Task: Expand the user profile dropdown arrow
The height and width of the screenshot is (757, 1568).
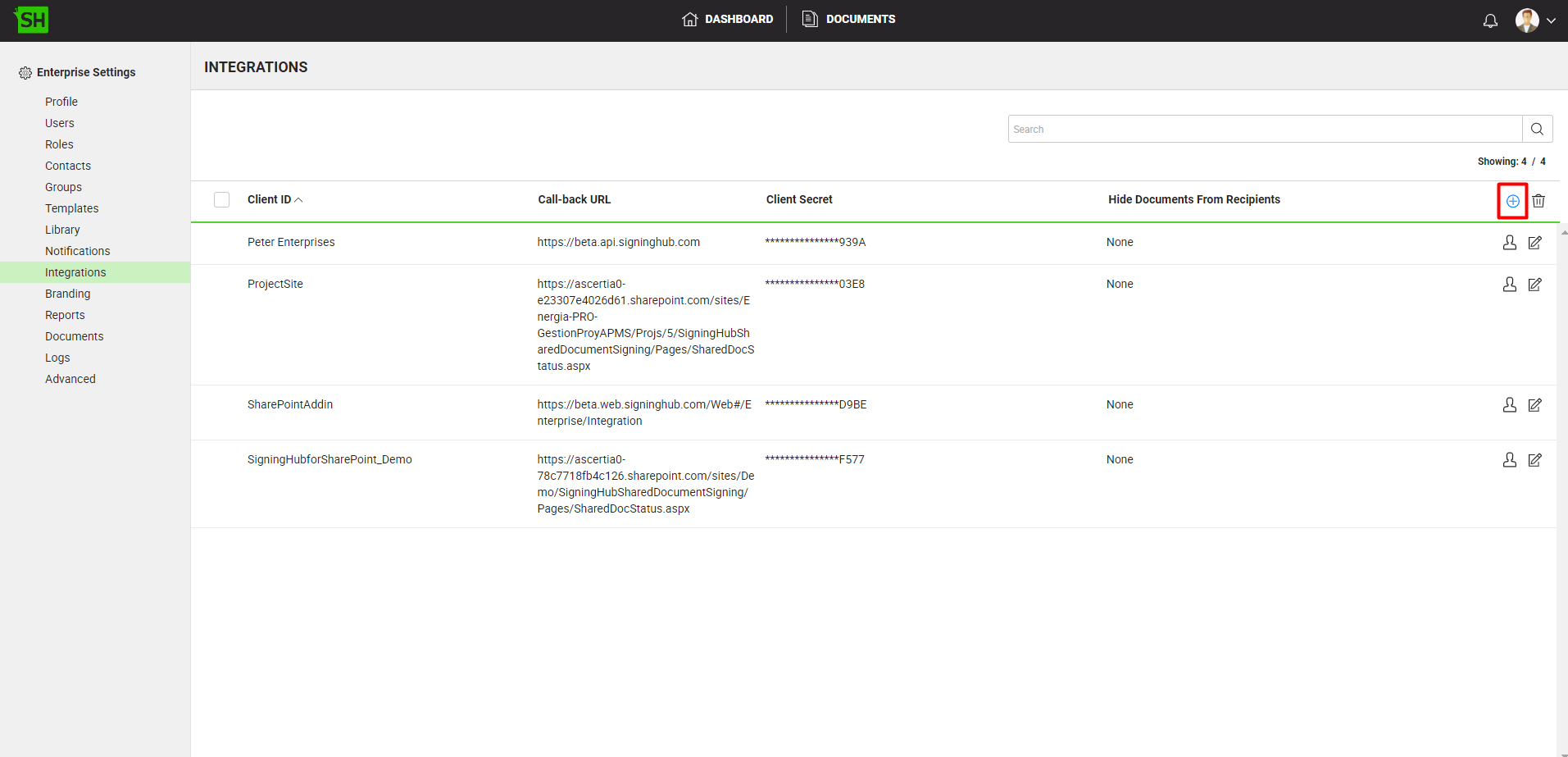Action: [1551, 21]
